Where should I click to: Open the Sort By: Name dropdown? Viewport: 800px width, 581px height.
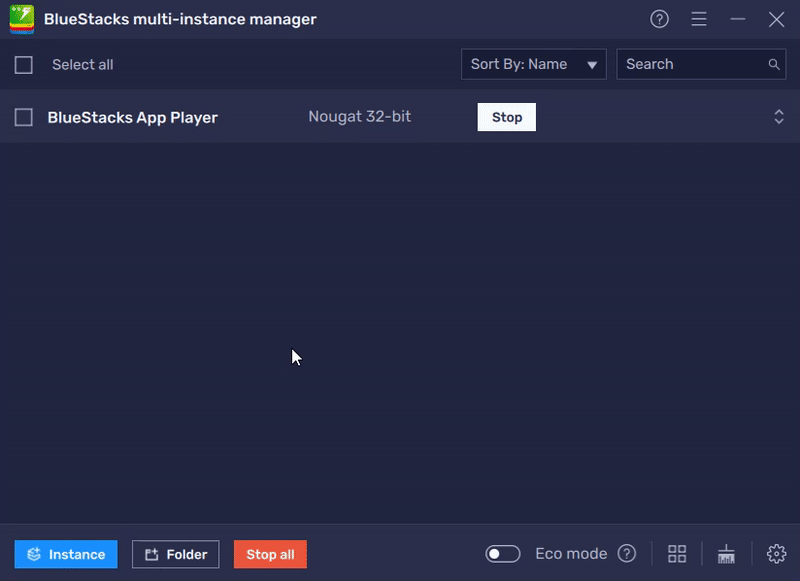click(534, 64)
